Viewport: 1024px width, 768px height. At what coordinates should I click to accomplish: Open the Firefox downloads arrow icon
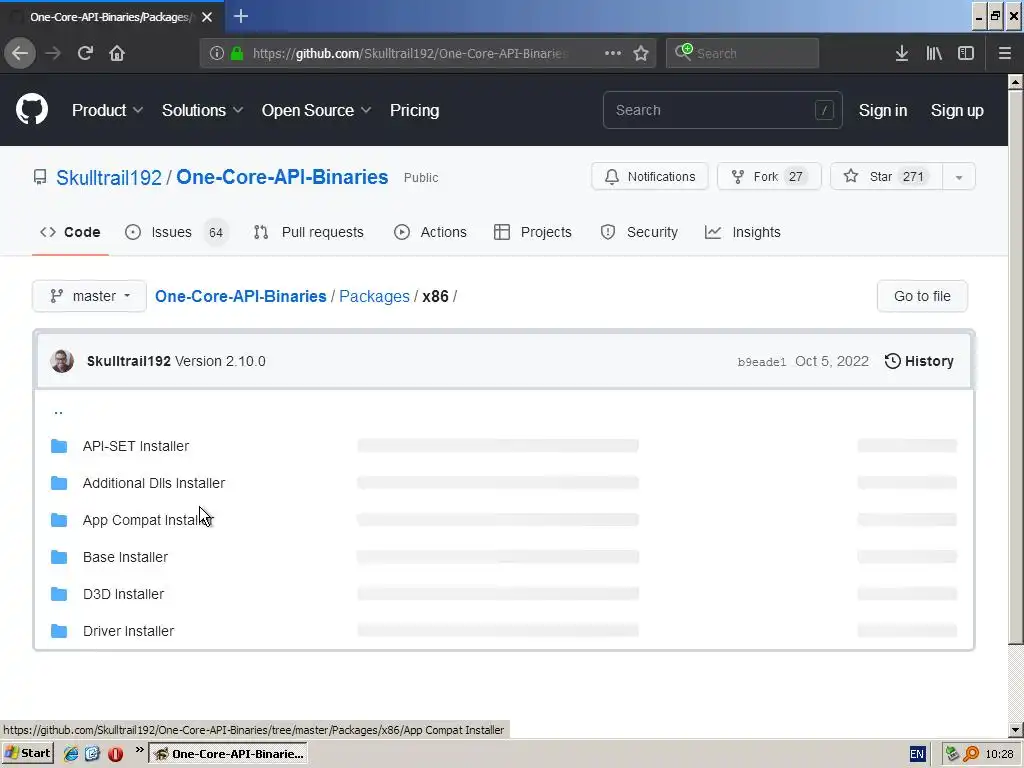click(902, 53)
